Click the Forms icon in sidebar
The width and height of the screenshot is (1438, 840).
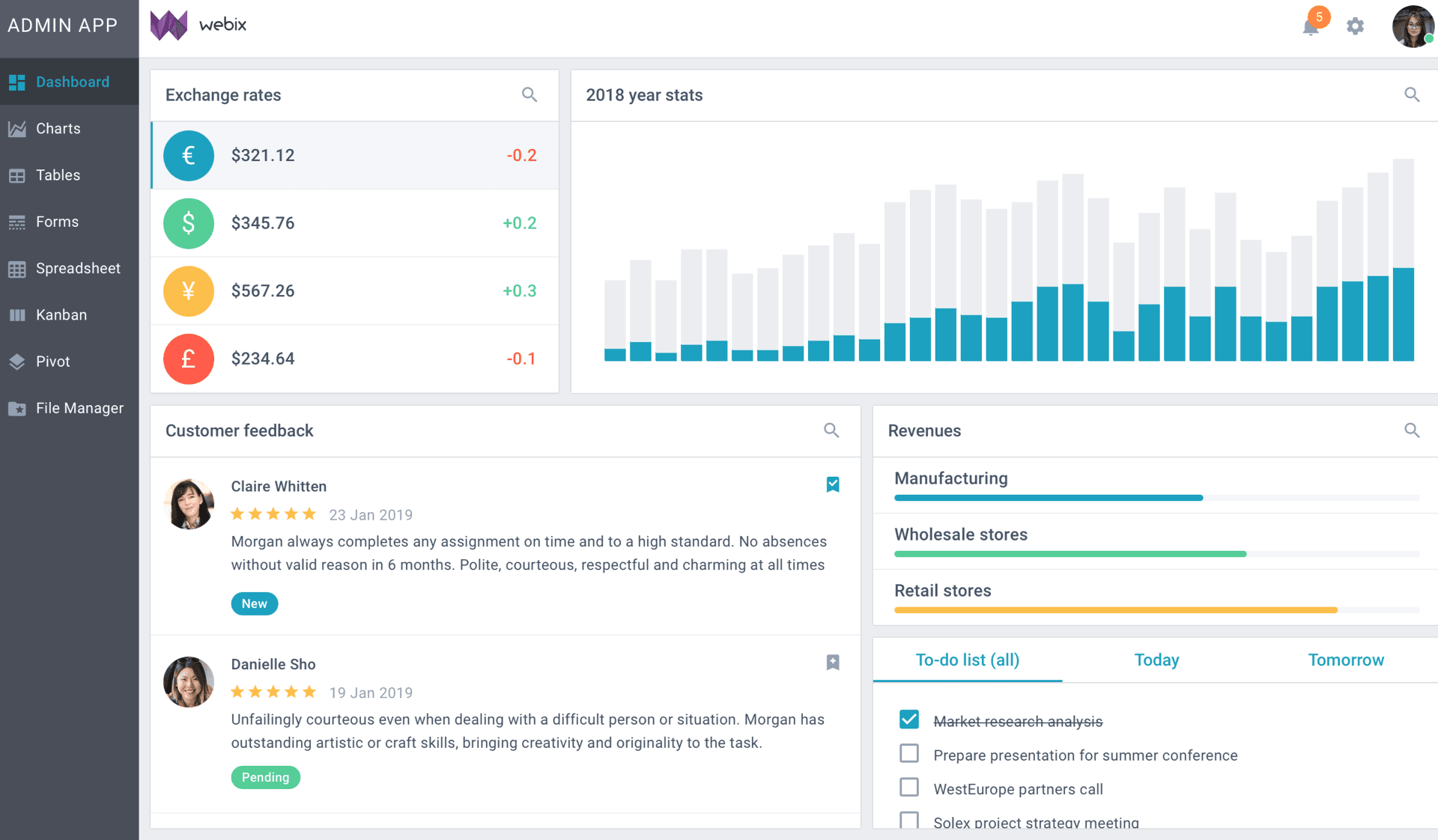coord(16,222)
